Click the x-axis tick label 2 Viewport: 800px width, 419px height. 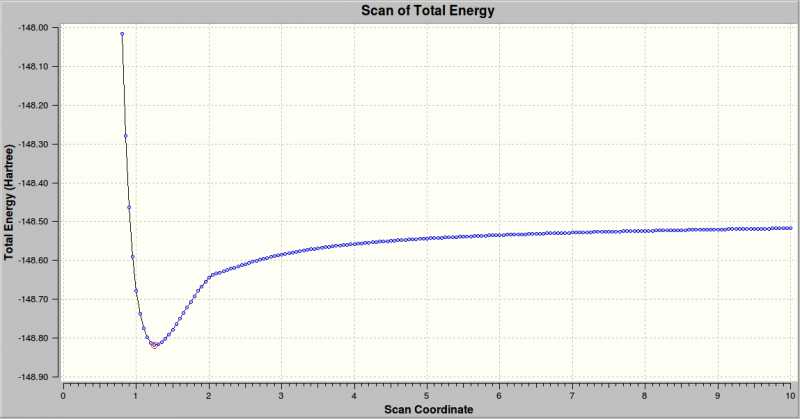(x=209, y=396)
